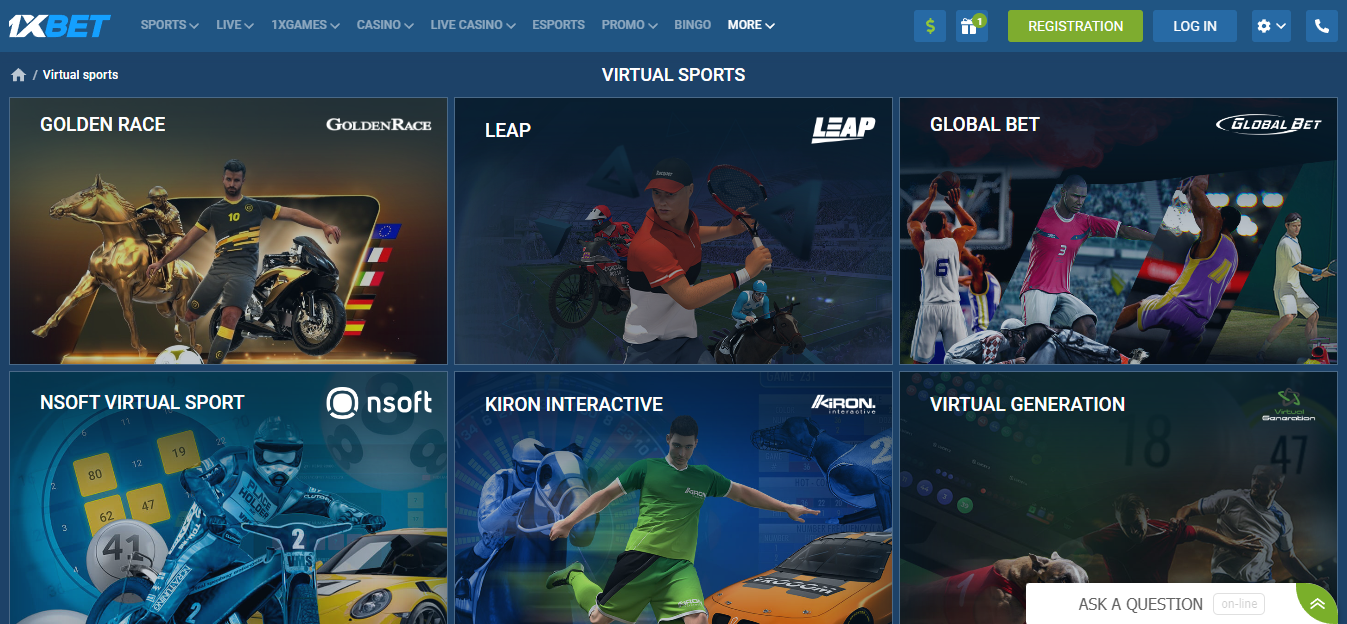This screenshot has height=624, width=1347.
Task: Expand the Casino menu
Action: [x=385, y=25]
